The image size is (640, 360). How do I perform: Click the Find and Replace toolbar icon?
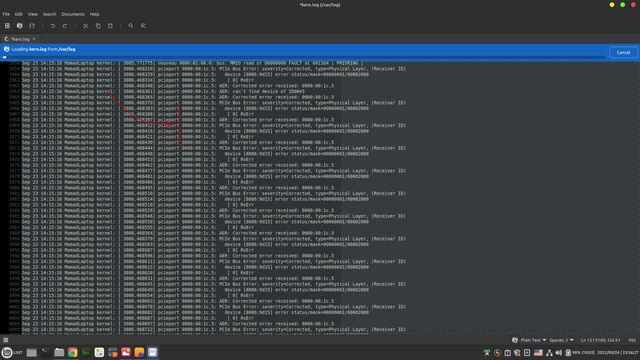point(143,26)
